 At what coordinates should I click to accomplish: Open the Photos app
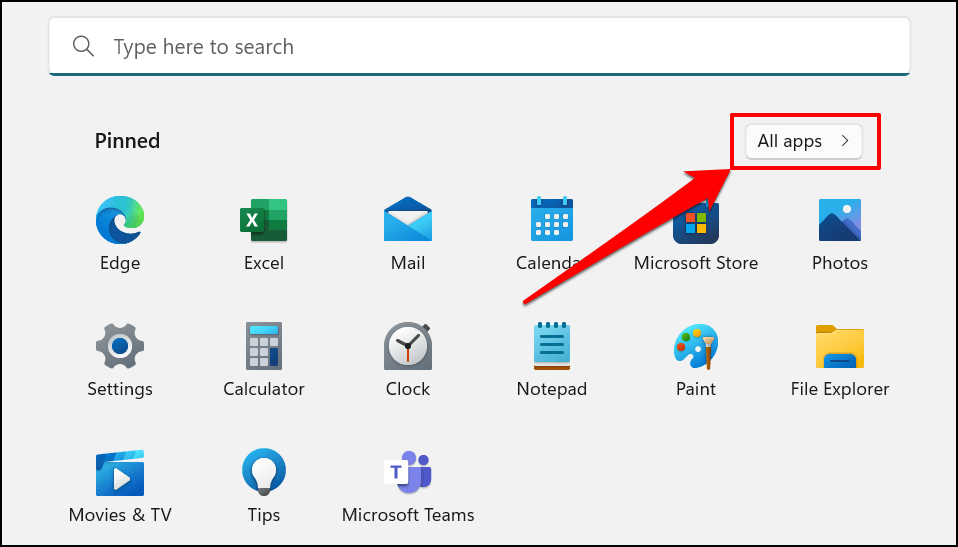click(839, 220)
